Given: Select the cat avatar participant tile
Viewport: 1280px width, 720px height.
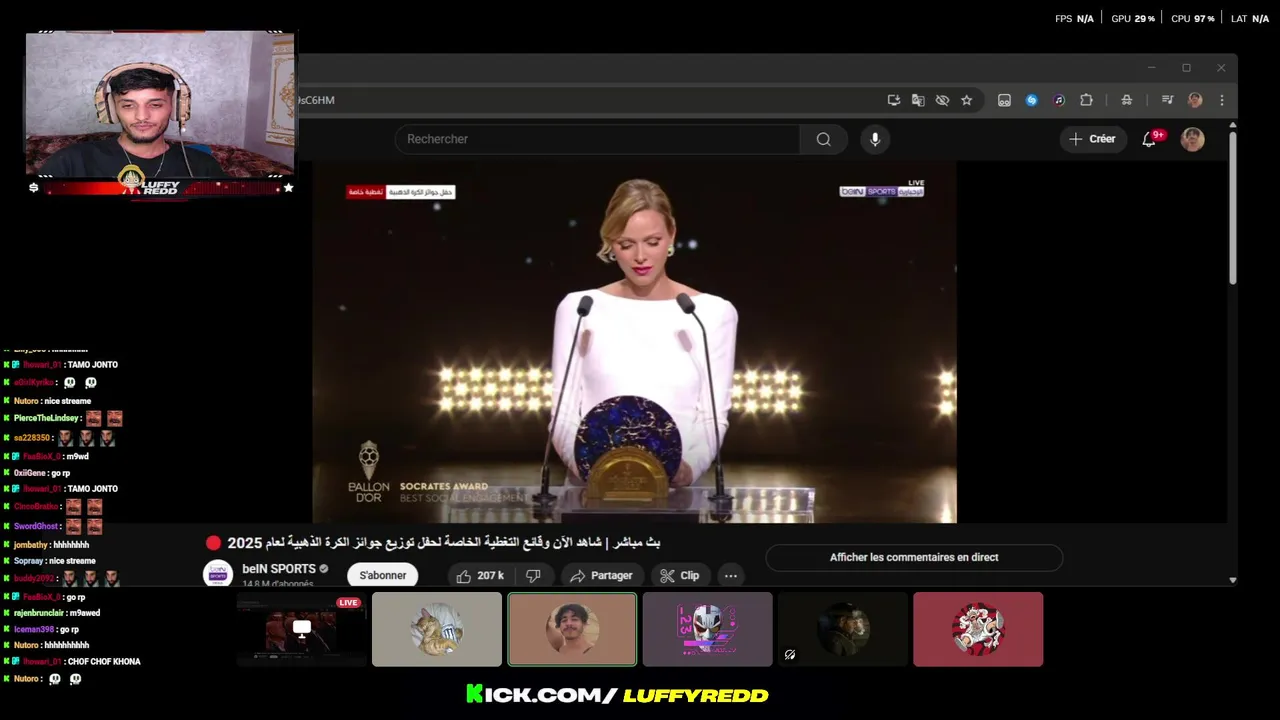Looking at the screenshot, I should pyautogui.click(x=437, y=629).
